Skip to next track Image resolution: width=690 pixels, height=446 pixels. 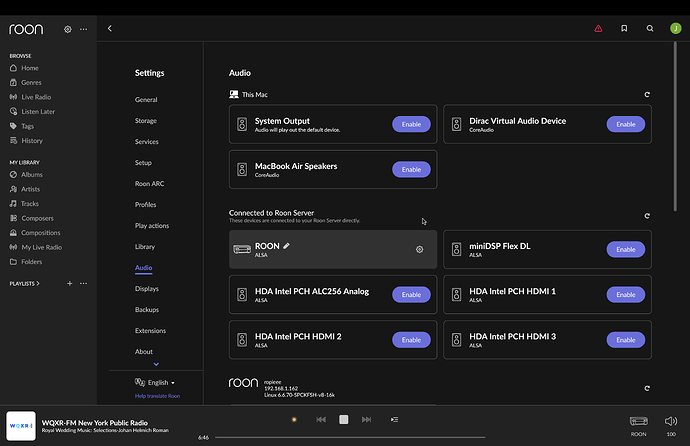[366, 420]
